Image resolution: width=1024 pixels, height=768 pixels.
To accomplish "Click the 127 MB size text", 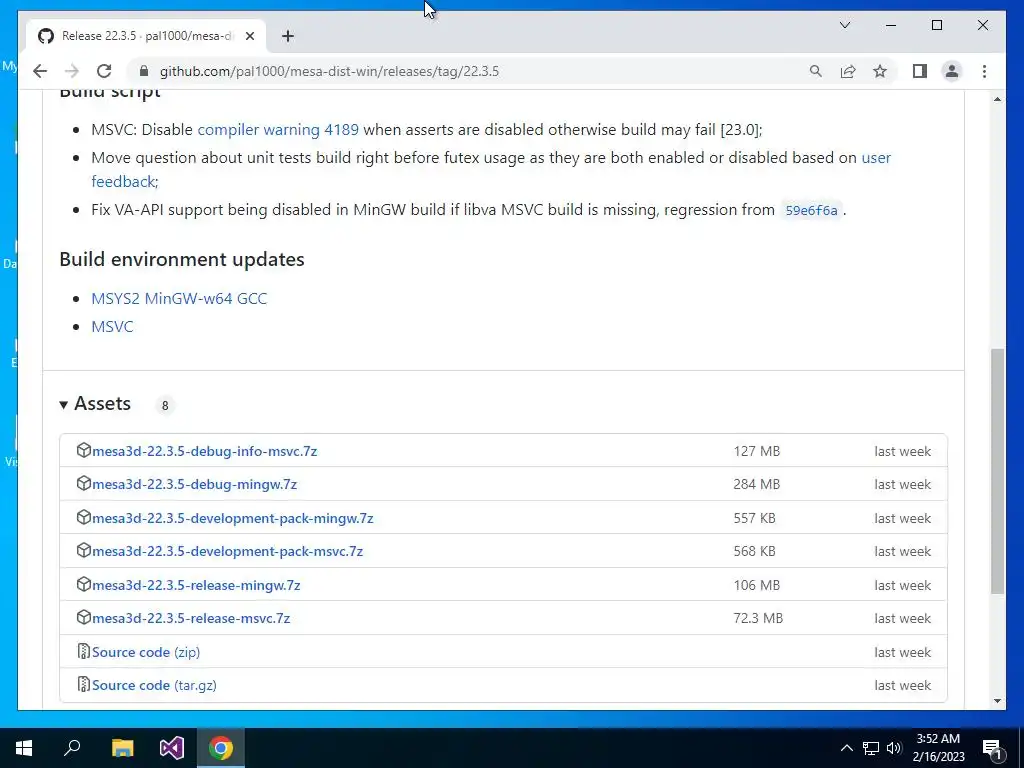I will pos(756,451).
